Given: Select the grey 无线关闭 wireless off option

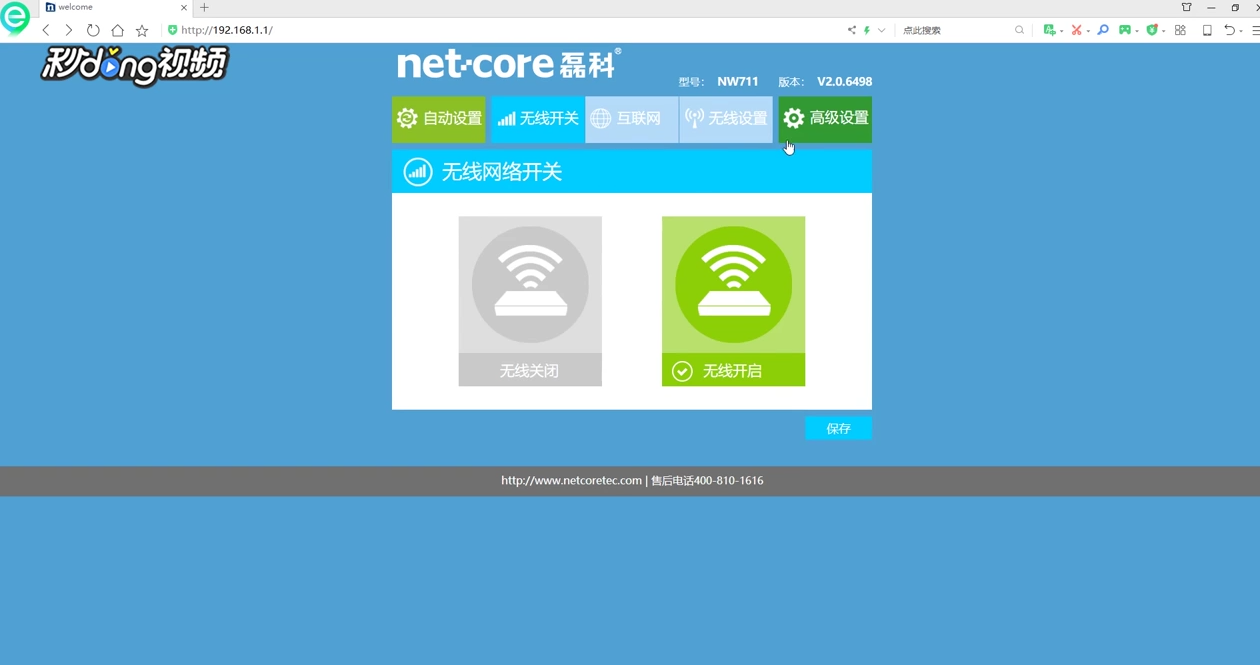Looking at the screenshot, I should (x=530, y=370).
